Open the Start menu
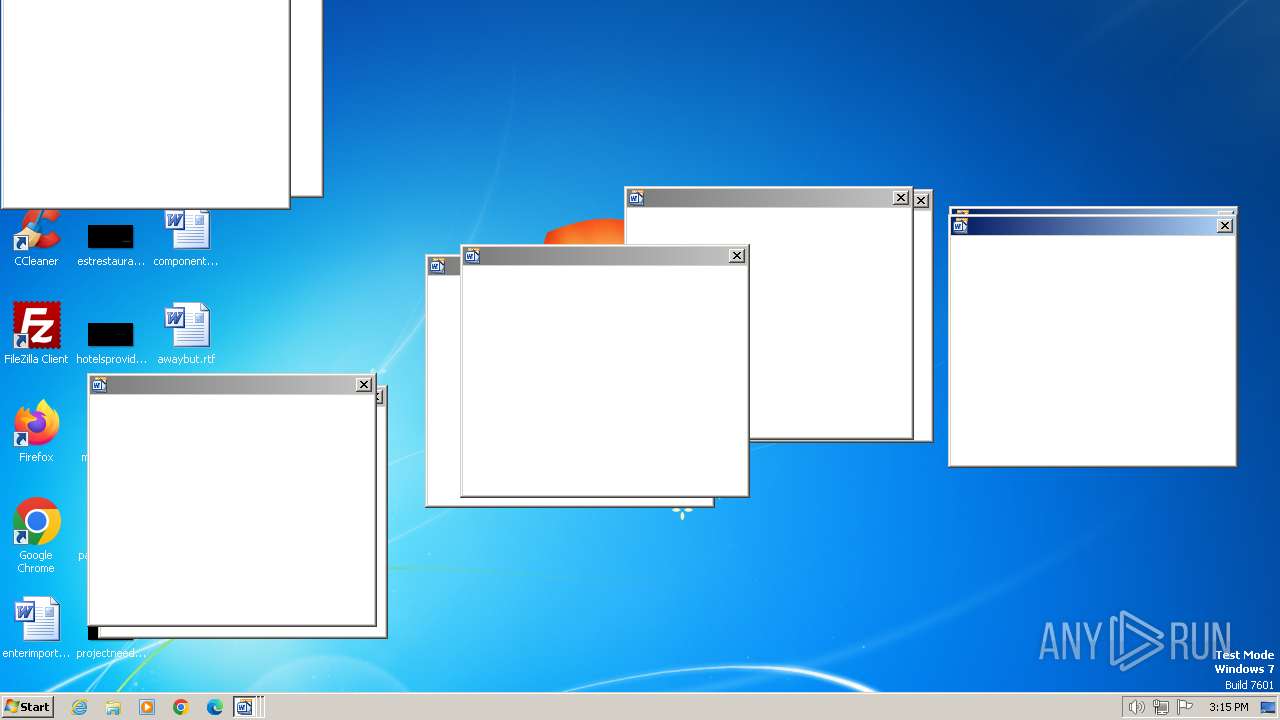Image resolution: width=1280 pixels, height=720 pixels. pyautogui.click(x=27, y=707)
